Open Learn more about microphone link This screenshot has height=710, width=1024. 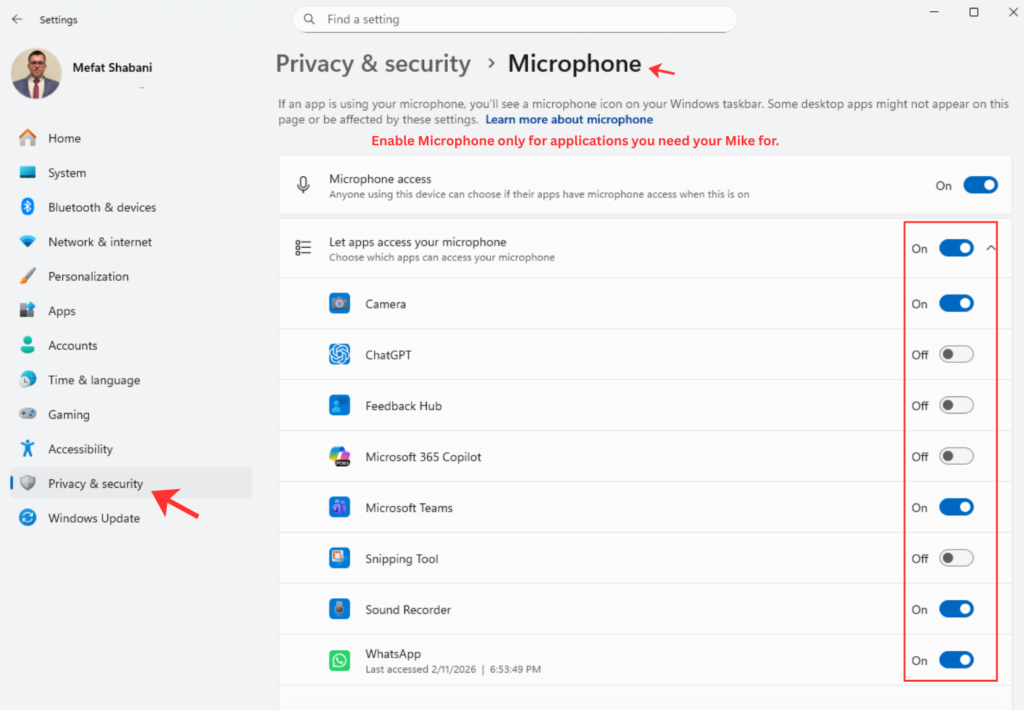(568, 119)
